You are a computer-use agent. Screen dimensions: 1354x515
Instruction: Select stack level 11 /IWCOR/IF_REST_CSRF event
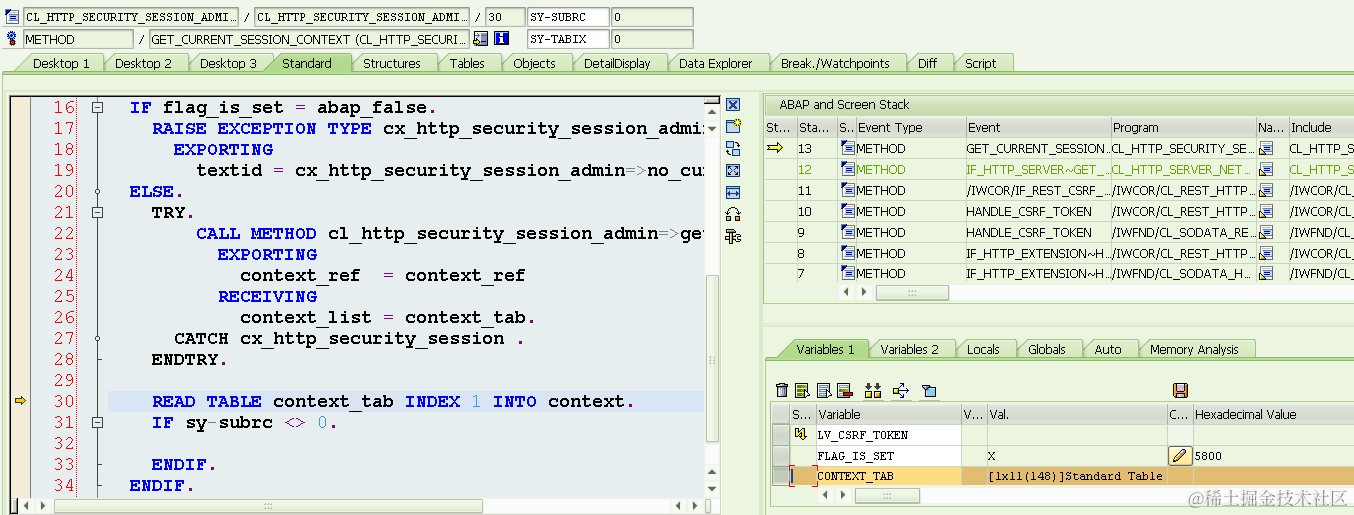click(x=1037, y=190)
